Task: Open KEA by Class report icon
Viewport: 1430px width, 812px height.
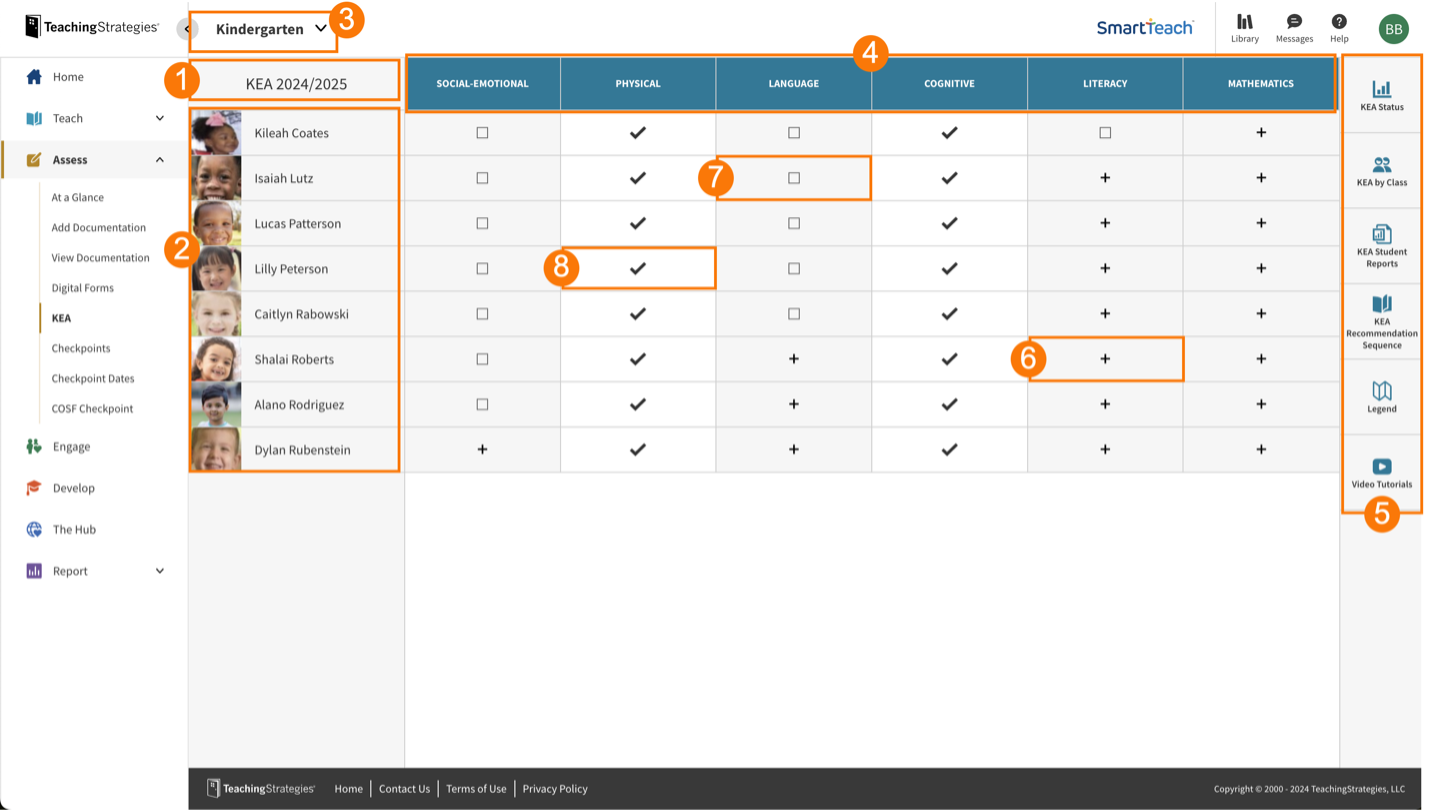Action: pos(1381,166)
